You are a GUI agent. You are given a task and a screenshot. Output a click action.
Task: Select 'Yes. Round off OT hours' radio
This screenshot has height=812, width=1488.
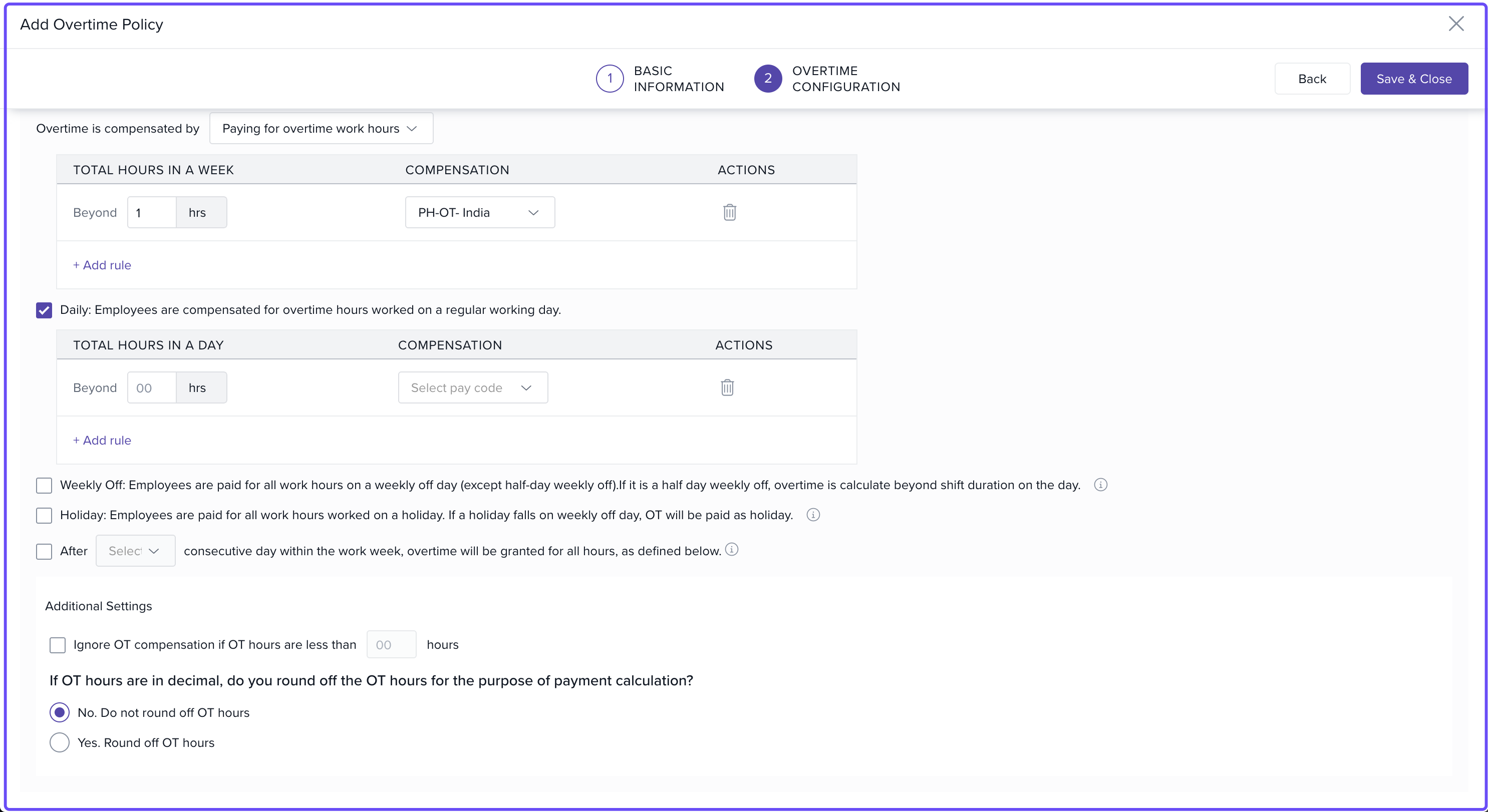(x=60, y=743)
